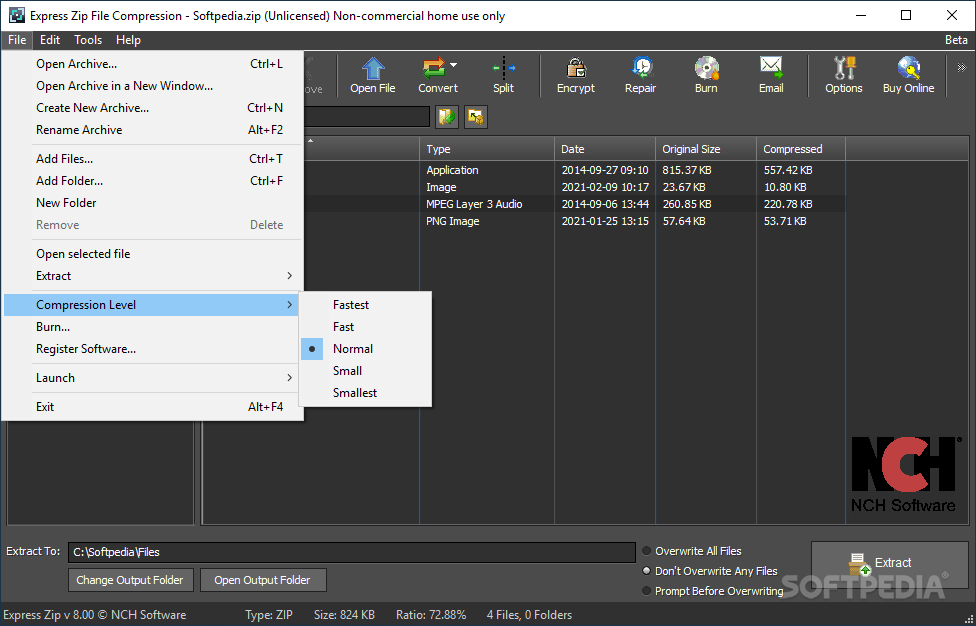
Task: Expand the Launch submenu
Action: pos(152,378)
